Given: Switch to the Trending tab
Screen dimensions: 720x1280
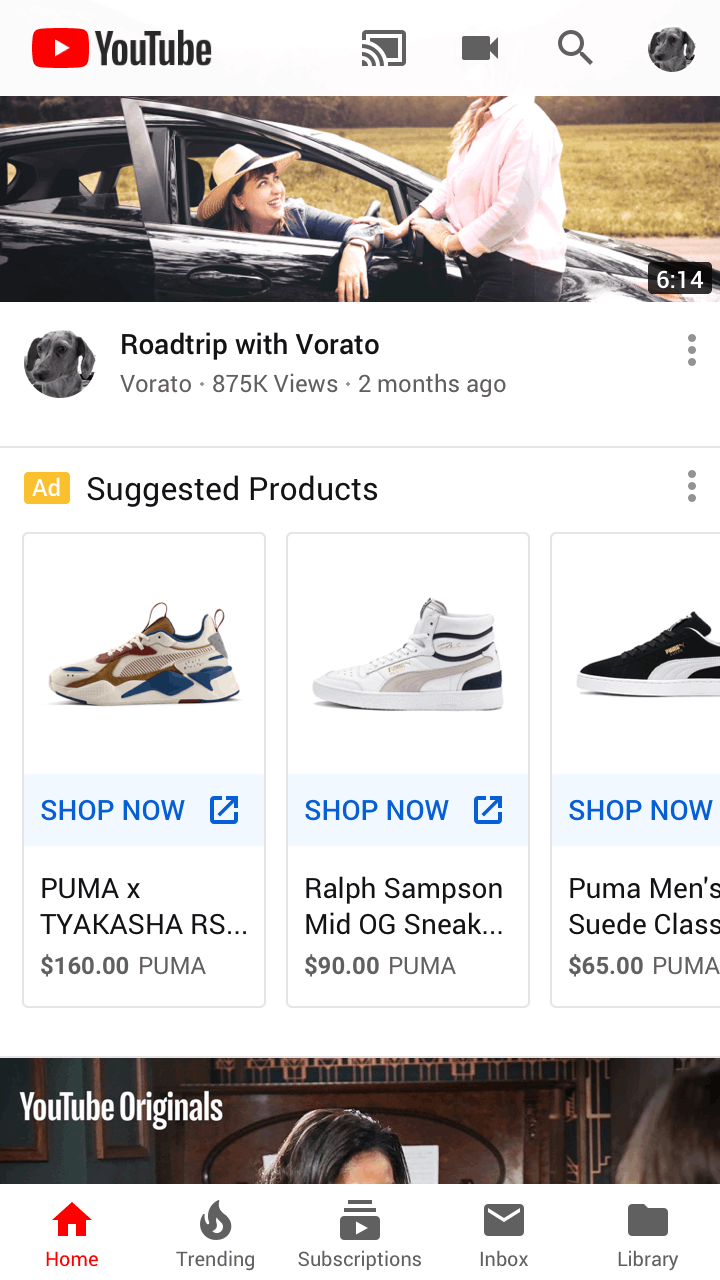Looking at the screenshot, I should pos(216,1234).
